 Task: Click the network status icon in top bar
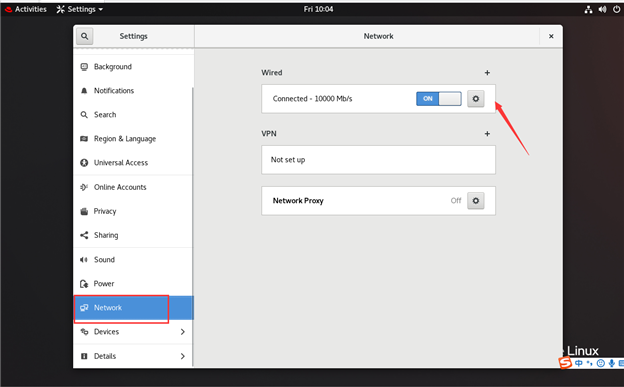pyautogui.click(x=588, y=9)
